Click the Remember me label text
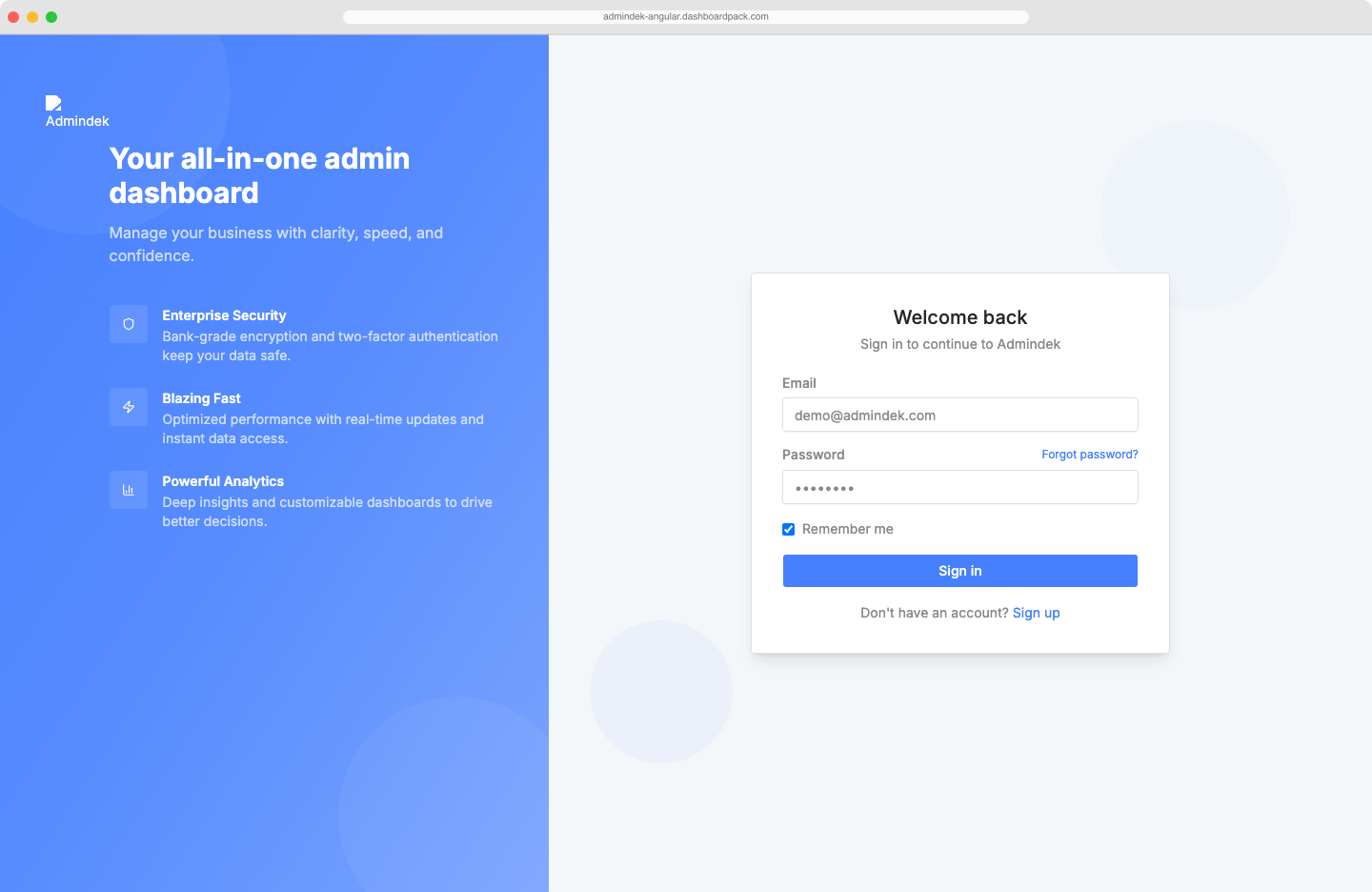Screen dimensions: 1372x892 (x=847, y=528)
